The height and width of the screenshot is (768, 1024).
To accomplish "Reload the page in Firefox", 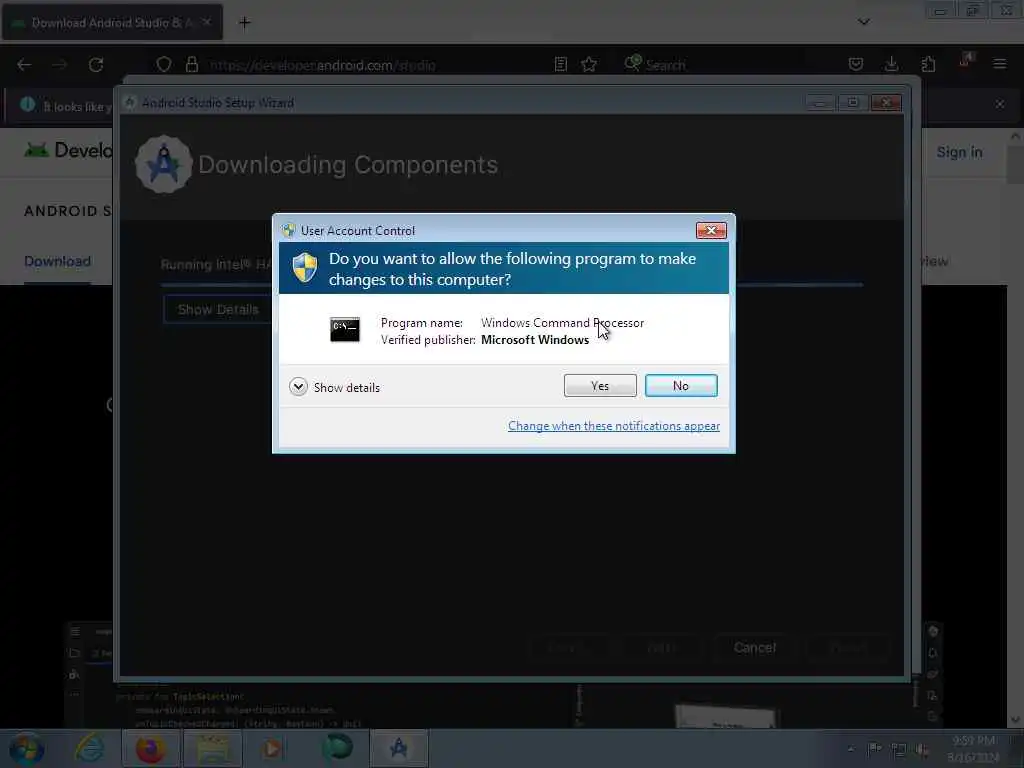I will pyautogui.click(x=96, y=65).
